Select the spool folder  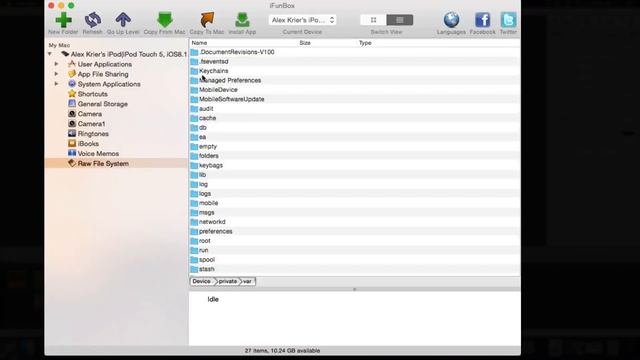[x=355, y=259]
